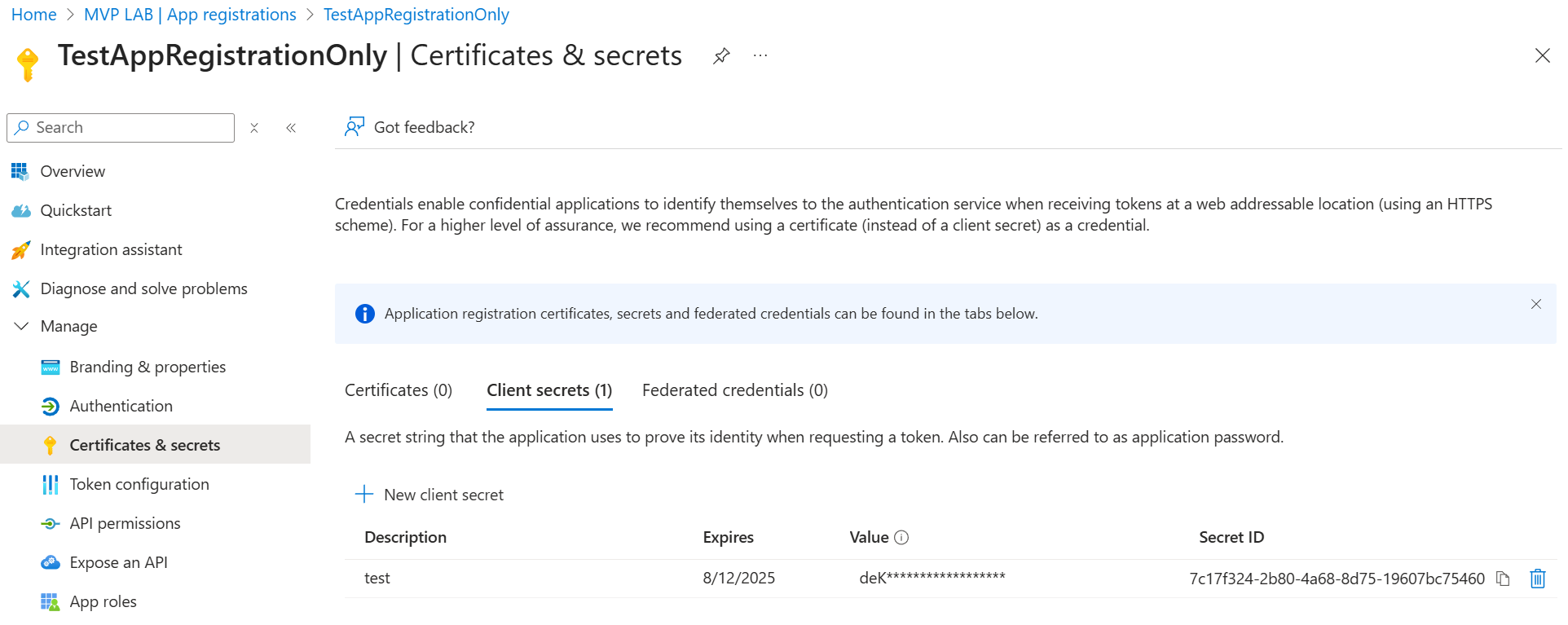Viewport: 1568px width, 625px height.
Task: Open Diagnose and solve problems
Action: tap(143, 288)
